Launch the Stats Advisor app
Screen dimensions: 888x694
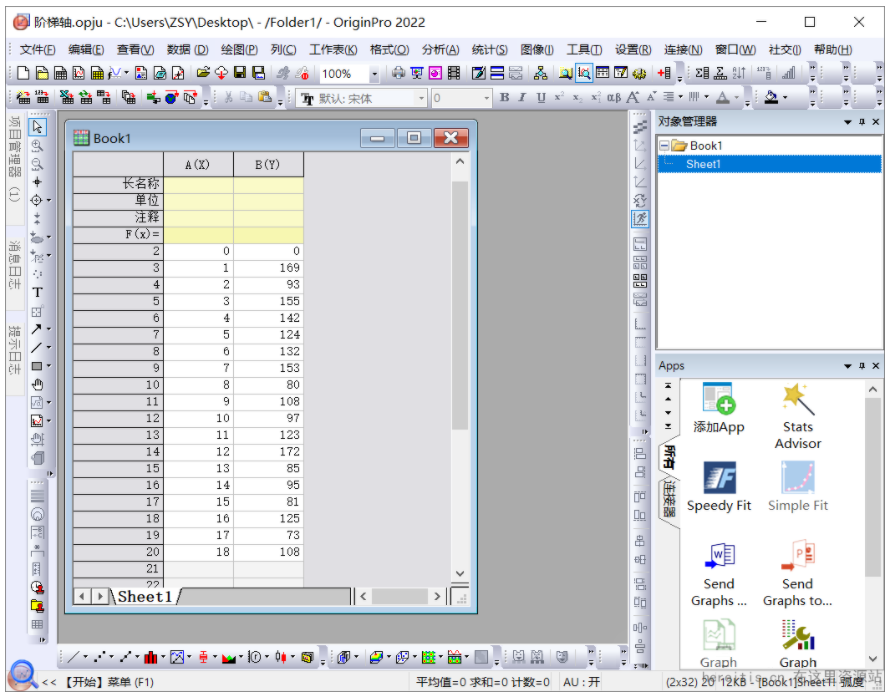click(x=797, y=416)
